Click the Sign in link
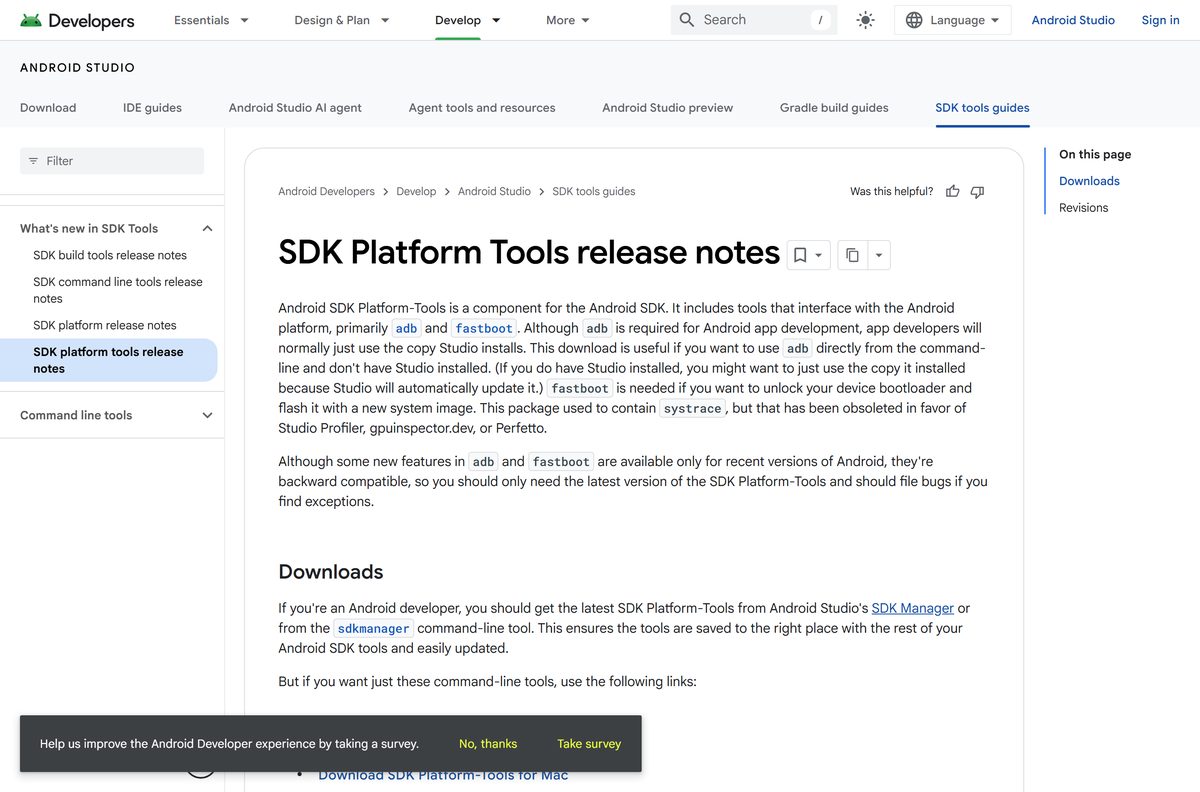1200x792 pixels. pyautogui.click(x=1161, y=20)
